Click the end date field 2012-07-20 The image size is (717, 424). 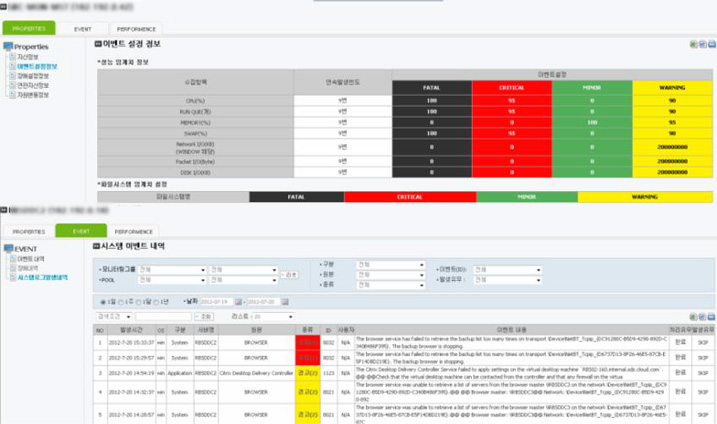263,302
